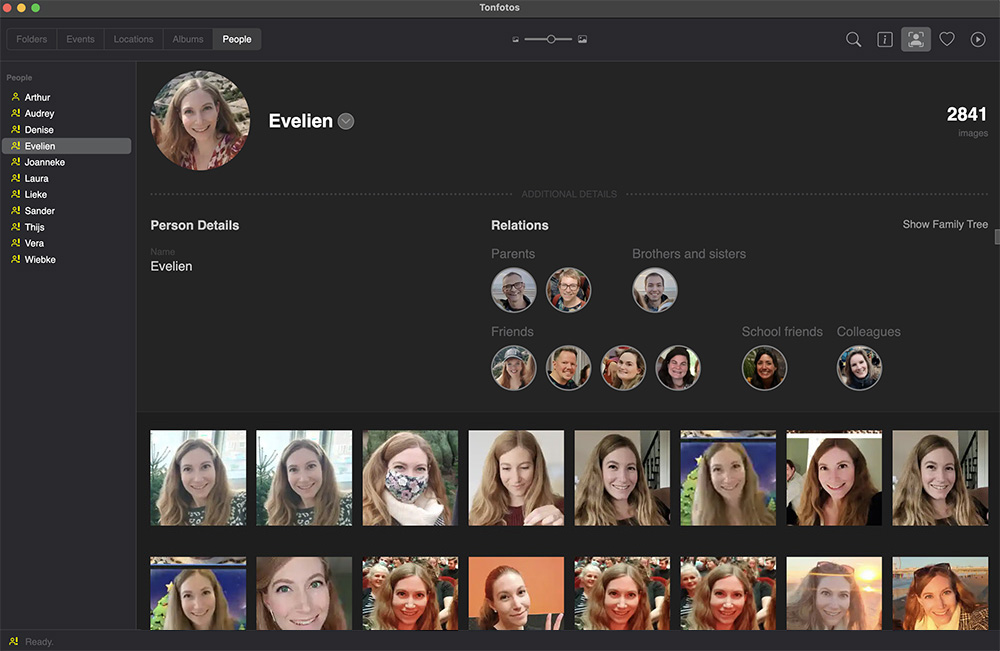Click the person icon next to Sander
The image size is (1000, 651).
(x=15, y=211)
